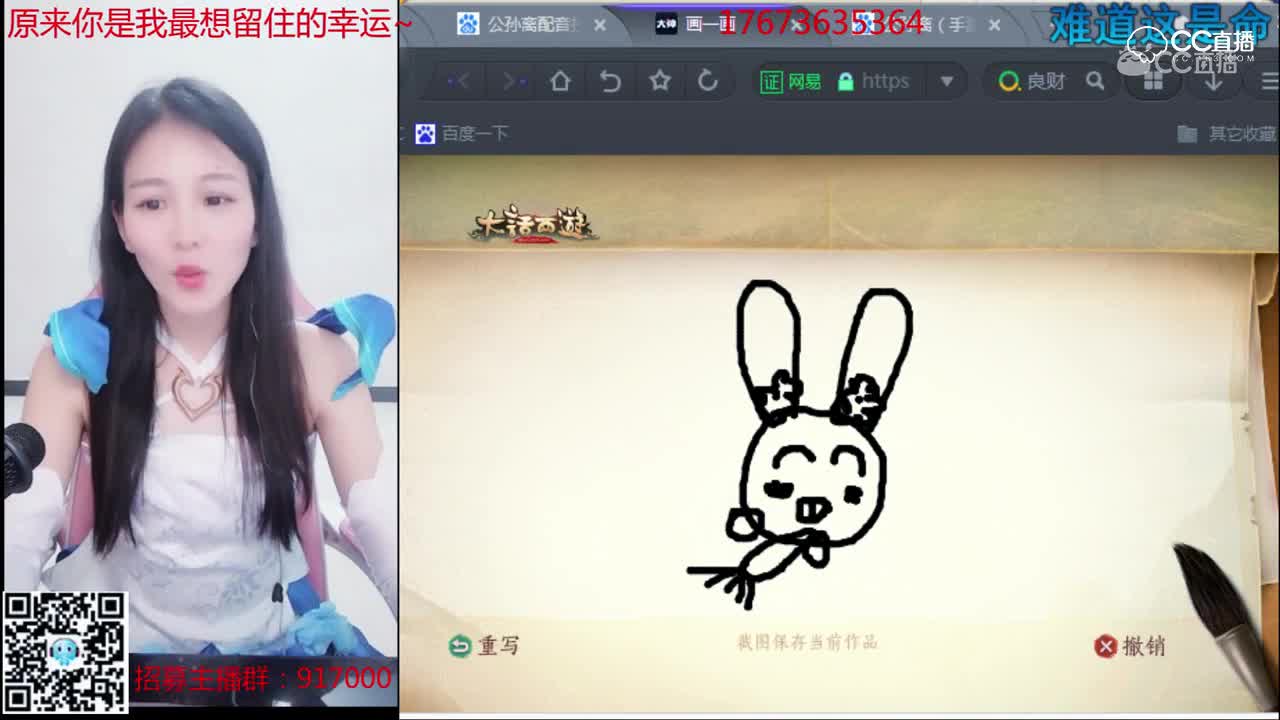Open the 其它收藏 bookmarks folder
This screenshot has height=720, width=1280.
(x=1227, y=133)
